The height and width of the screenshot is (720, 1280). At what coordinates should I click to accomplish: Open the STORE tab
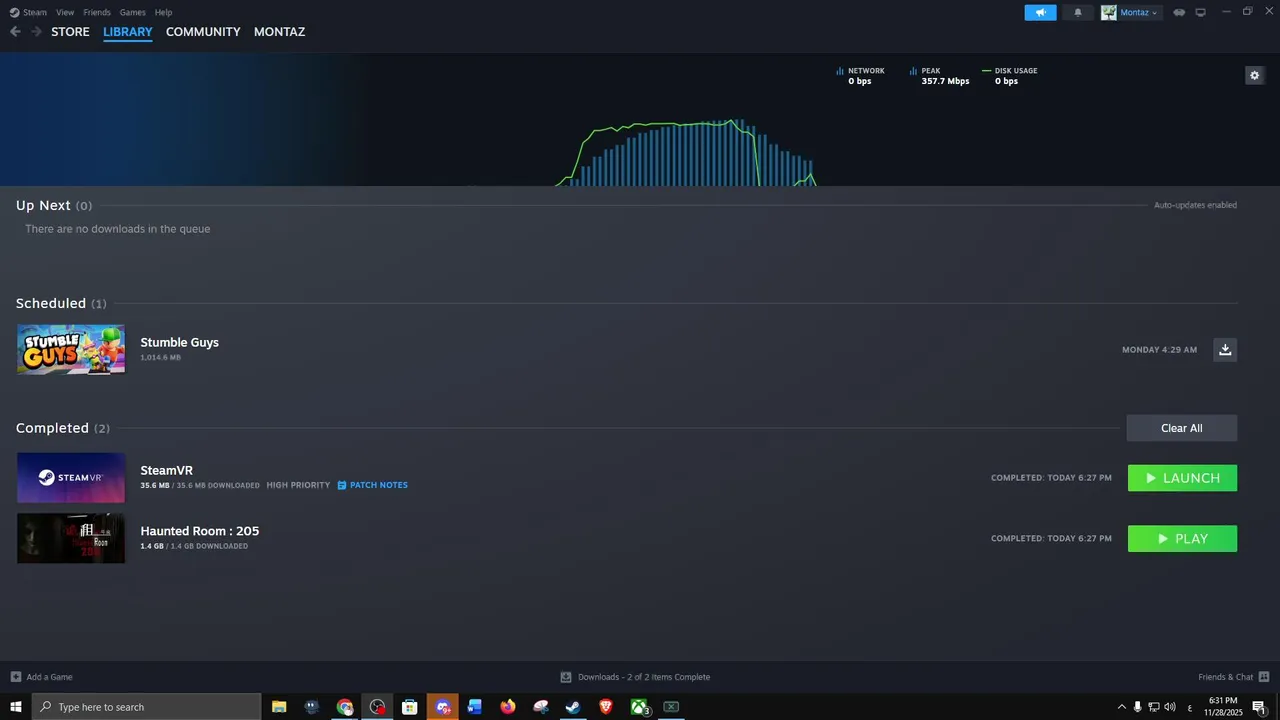tap(70, 32)
